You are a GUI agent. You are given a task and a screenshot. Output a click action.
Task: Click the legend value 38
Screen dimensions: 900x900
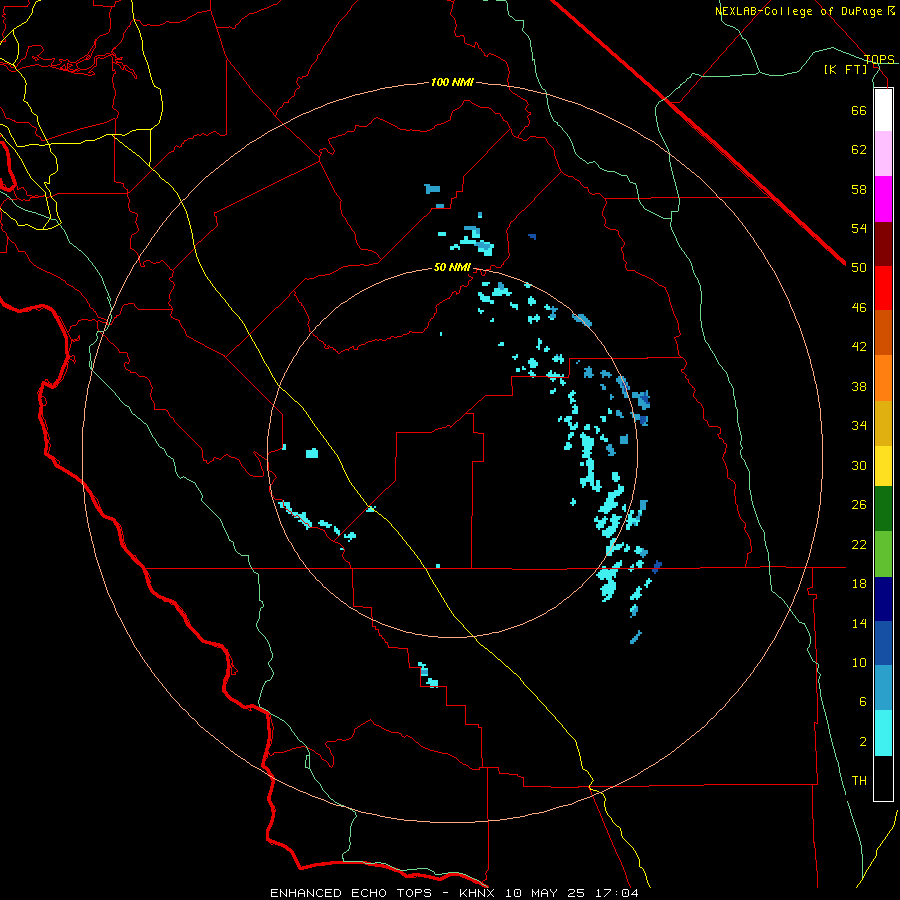tap(859, 386)
